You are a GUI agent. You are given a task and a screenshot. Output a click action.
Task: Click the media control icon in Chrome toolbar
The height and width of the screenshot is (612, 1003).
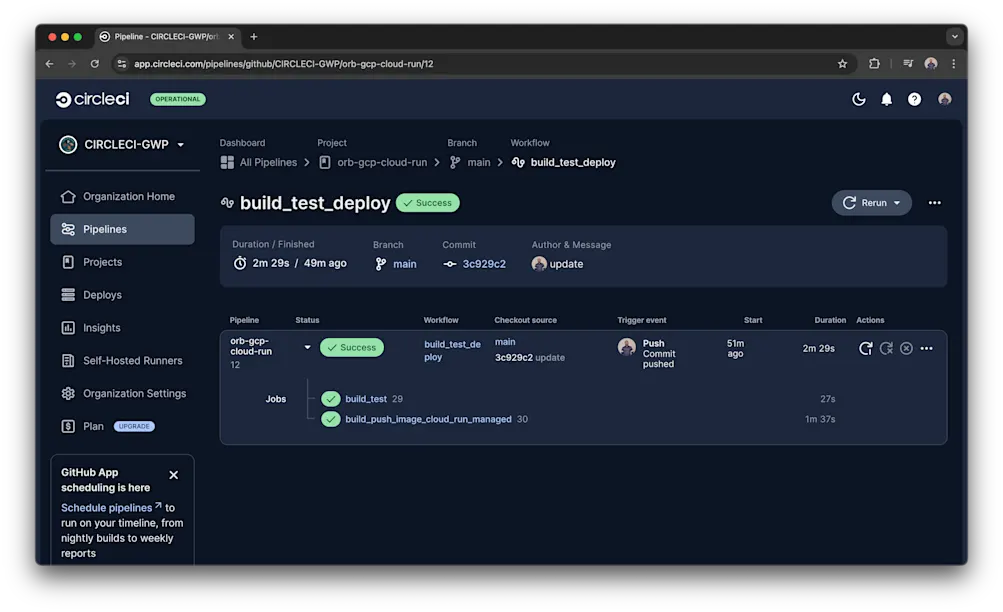(x=908, y=64)
